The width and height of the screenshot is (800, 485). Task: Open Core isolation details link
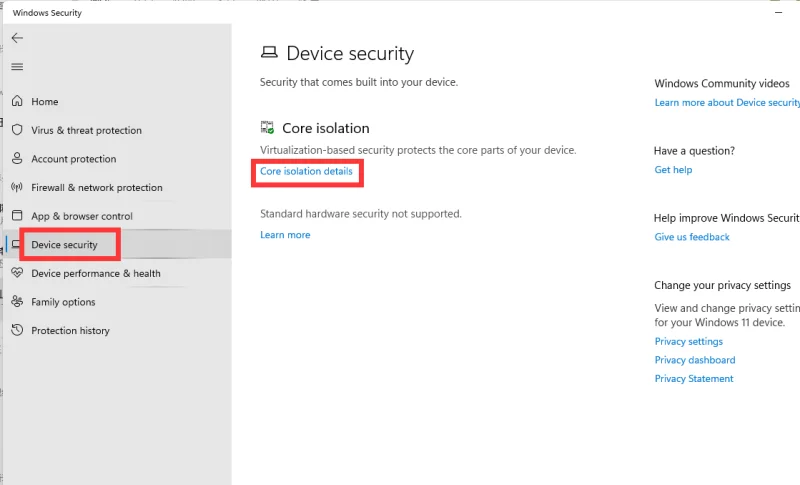point(306,171)
